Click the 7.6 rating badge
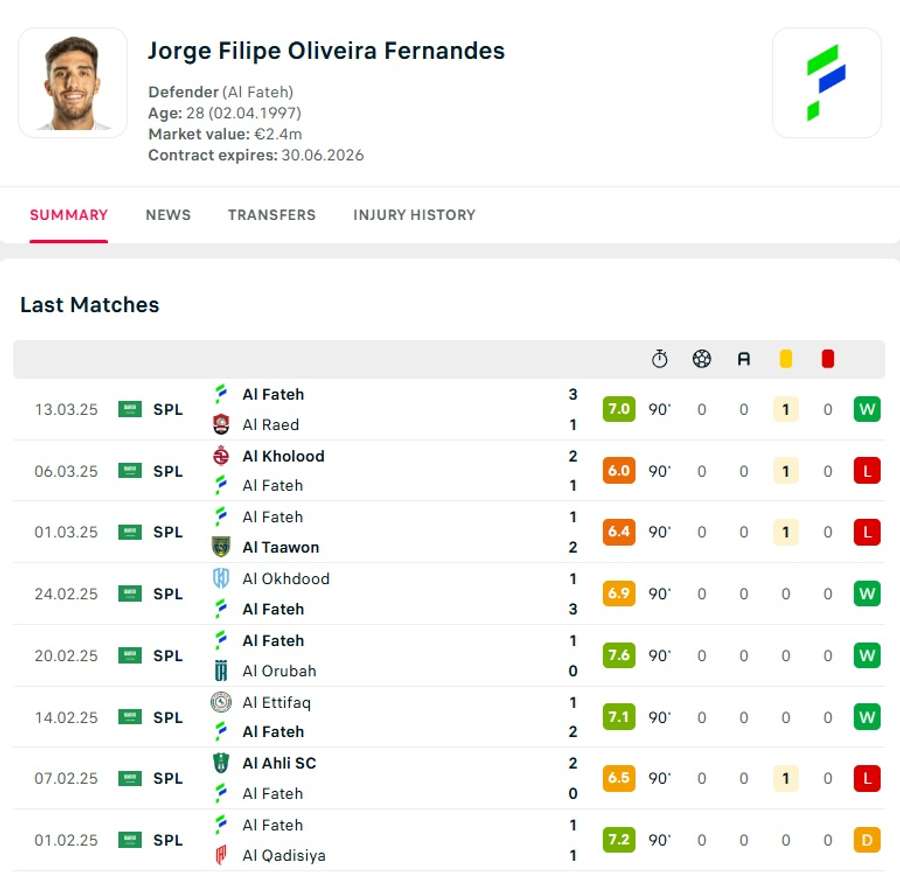 point(619,655)
